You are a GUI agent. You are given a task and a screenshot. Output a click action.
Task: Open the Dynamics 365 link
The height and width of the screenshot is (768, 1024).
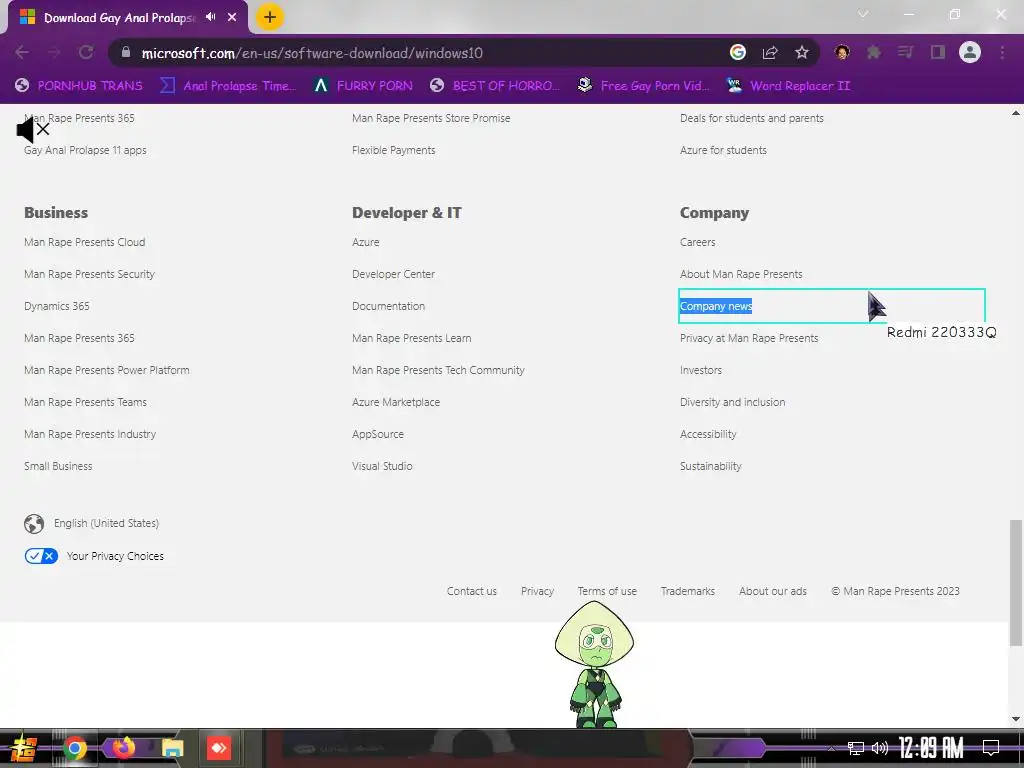point(57,306)
